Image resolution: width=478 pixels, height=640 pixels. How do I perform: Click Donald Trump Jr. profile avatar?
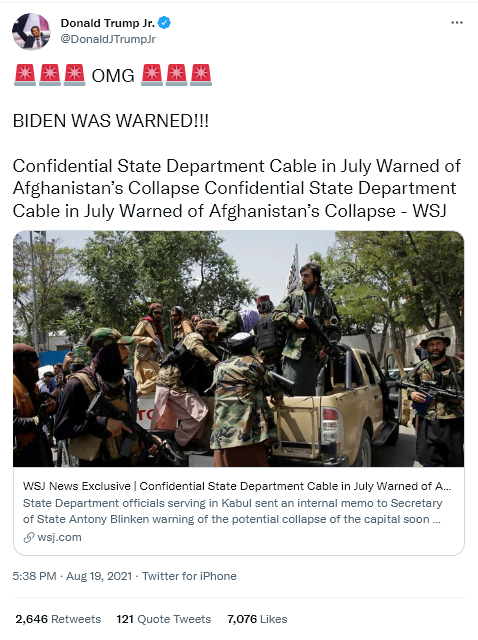31,31
